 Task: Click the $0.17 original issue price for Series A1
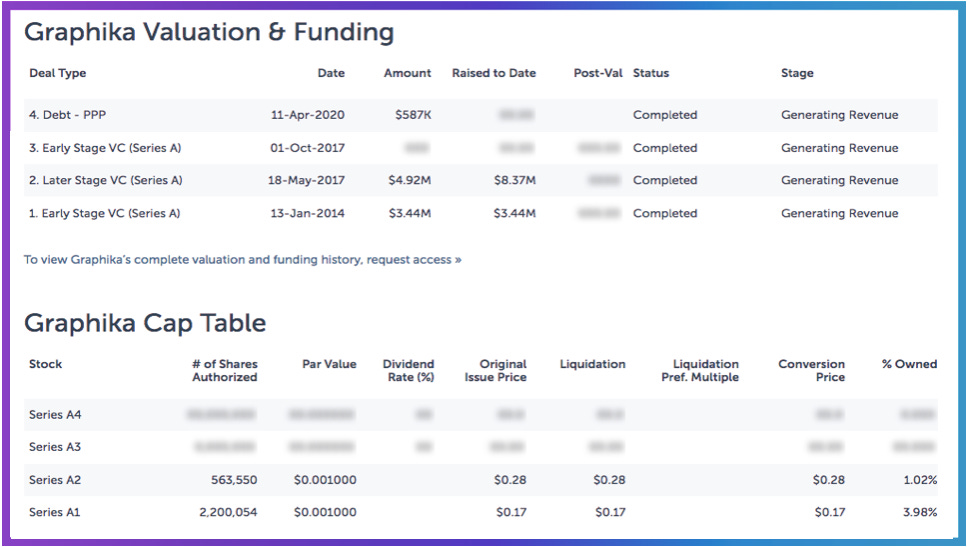coord(512,512)
